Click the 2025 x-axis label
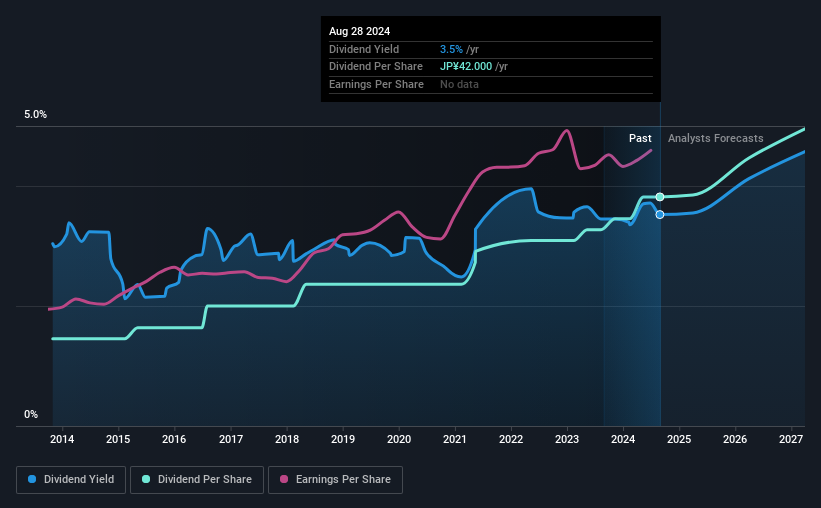This screenshot has width=821, height=508. click(x=679, y=439)
